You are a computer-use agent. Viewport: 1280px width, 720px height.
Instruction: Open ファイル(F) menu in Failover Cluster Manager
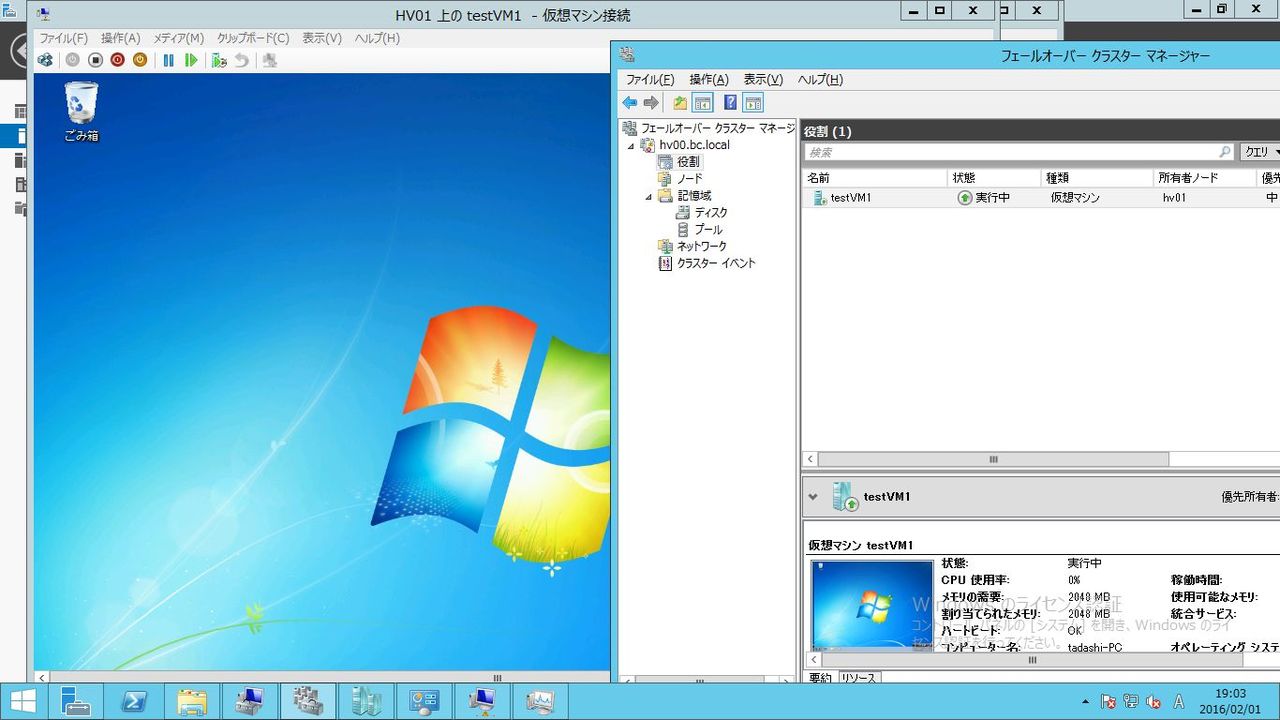tap(650, 80)
